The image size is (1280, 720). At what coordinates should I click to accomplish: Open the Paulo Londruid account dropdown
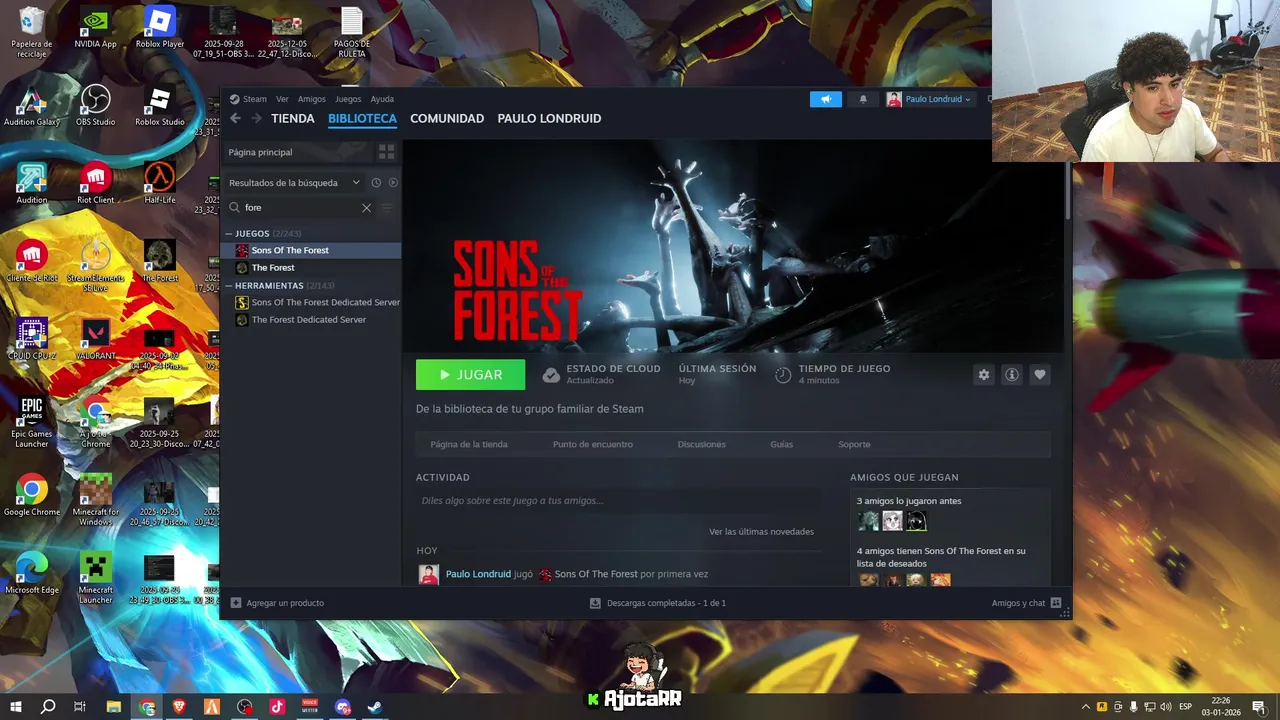coord(929,99)
